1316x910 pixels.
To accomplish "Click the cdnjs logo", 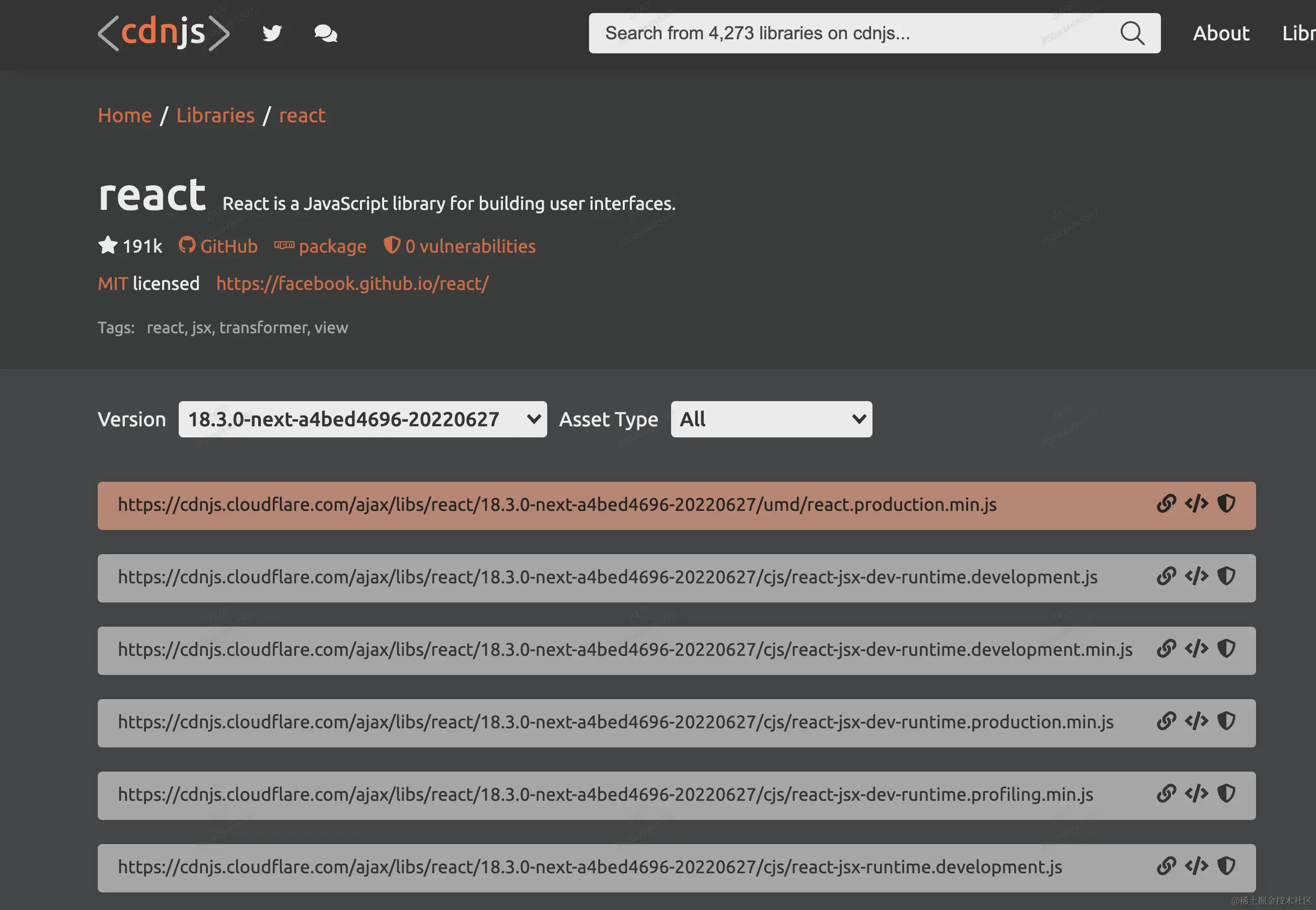I will (x=163, y=33).
